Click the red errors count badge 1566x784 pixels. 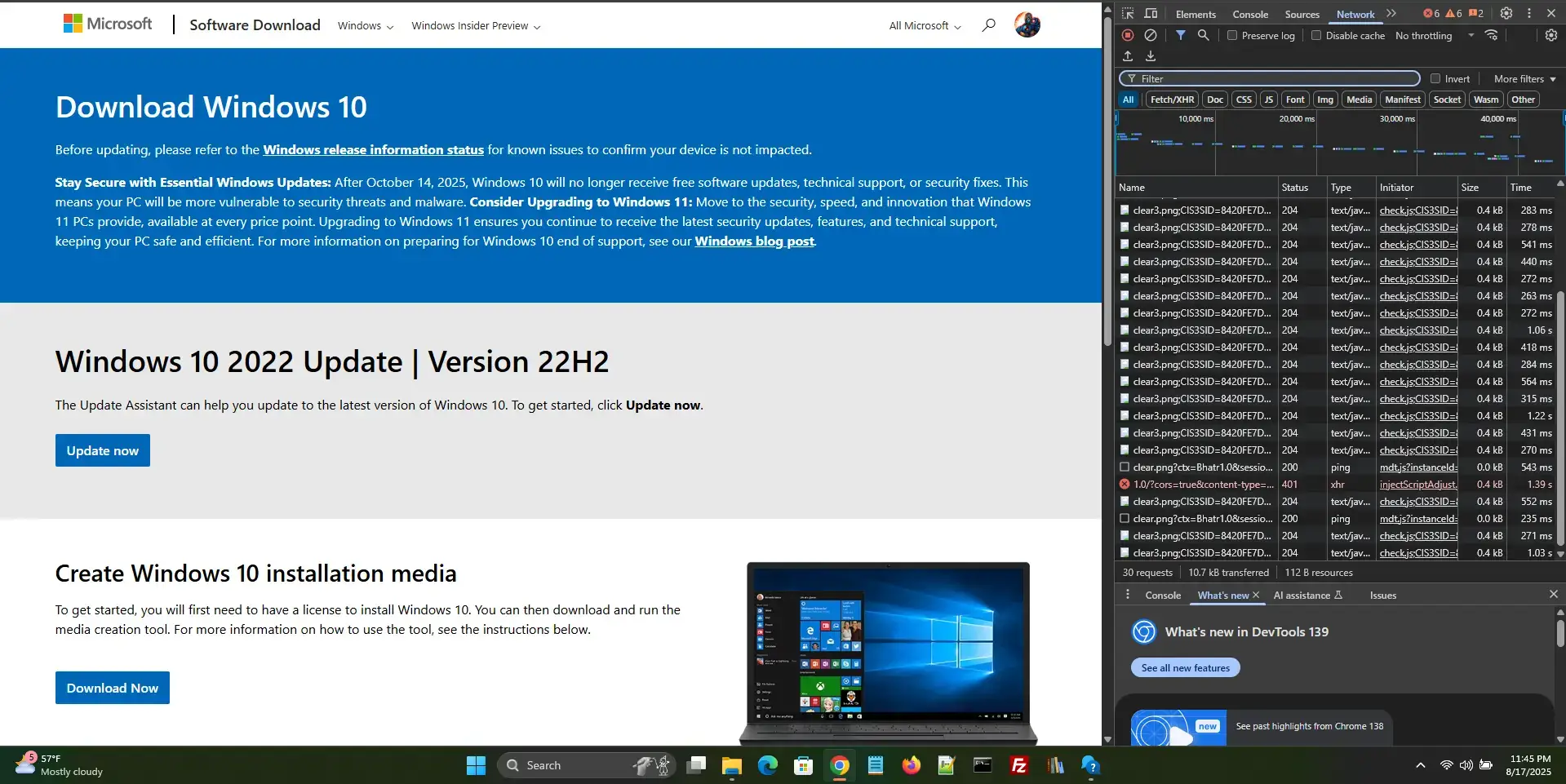pyautogui.click(x=1431, y=14)
